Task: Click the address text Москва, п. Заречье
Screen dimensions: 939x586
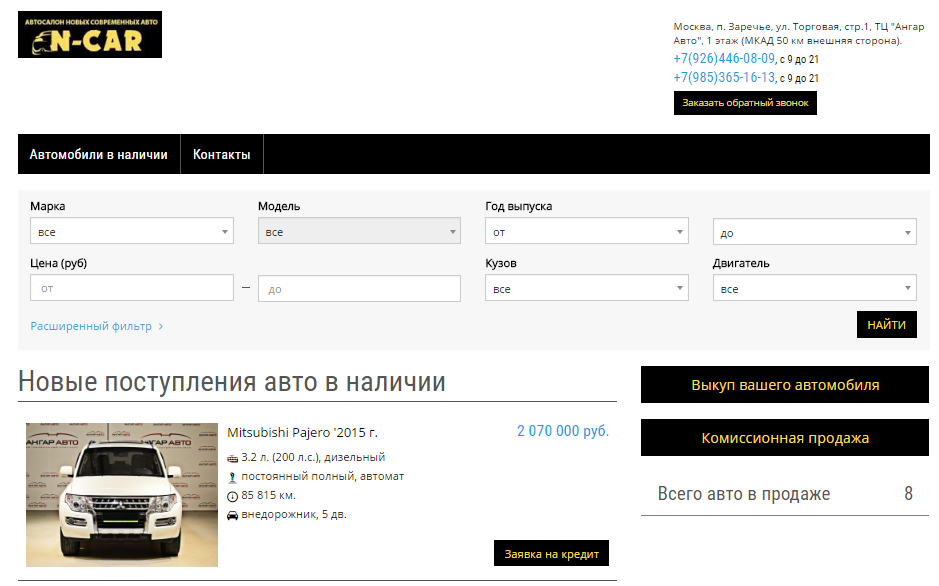Action: click(x=799, y=34)
